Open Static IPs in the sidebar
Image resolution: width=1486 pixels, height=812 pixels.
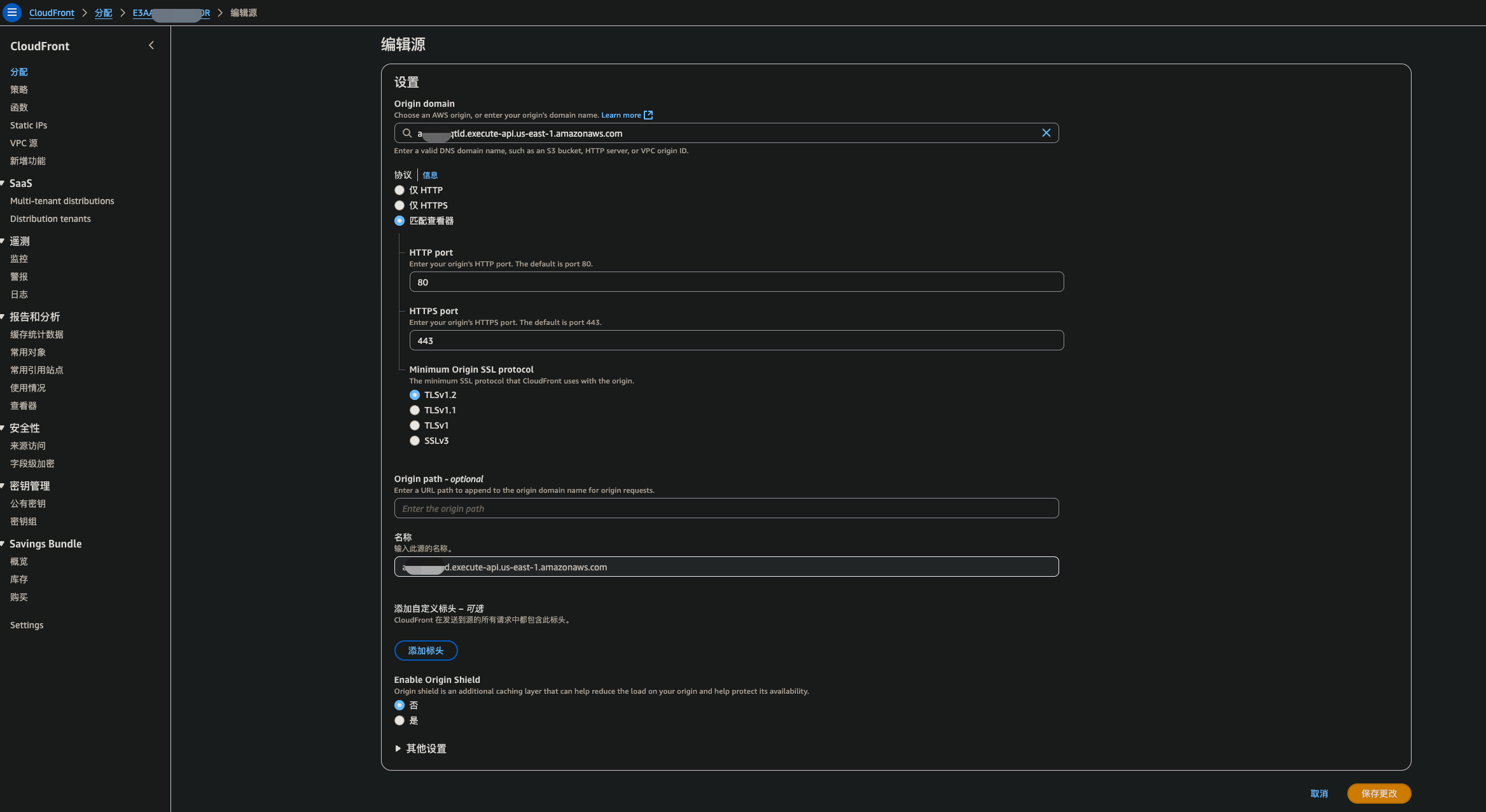29,125
